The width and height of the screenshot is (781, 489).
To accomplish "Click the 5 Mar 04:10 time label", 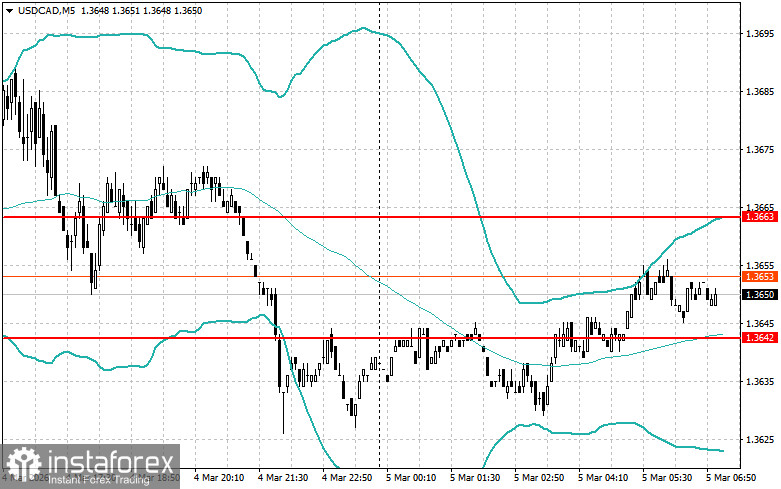I will (603, 478).
